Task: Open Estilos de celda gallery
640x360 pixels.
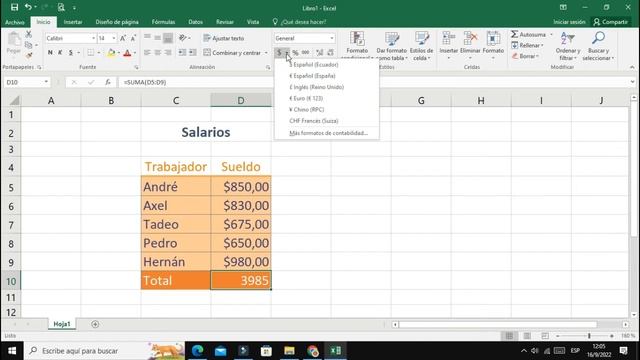Action: tap(421, 46)
